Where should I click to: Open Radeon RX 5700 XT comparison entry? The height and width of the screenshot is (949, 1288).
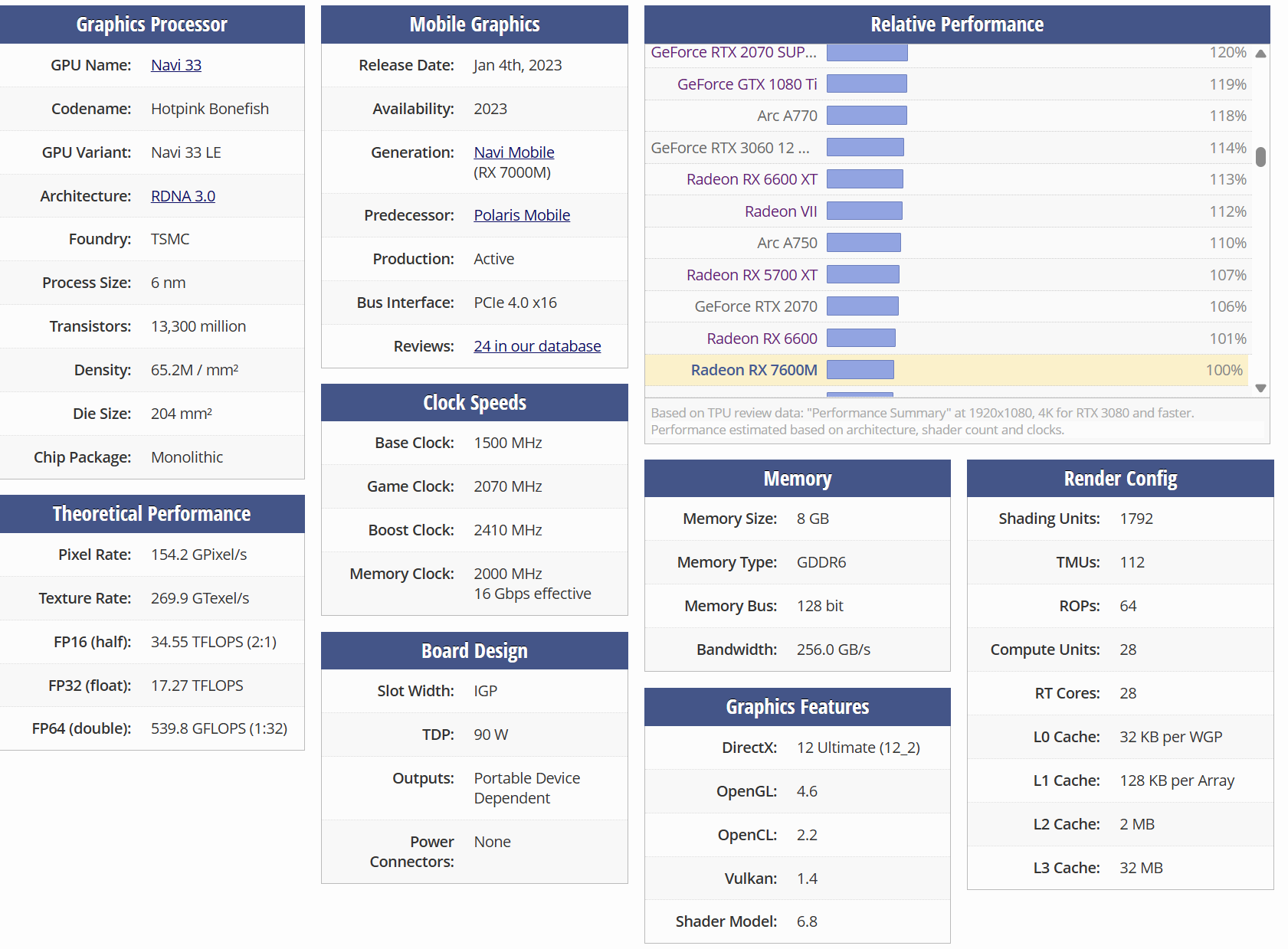point(751,275)
